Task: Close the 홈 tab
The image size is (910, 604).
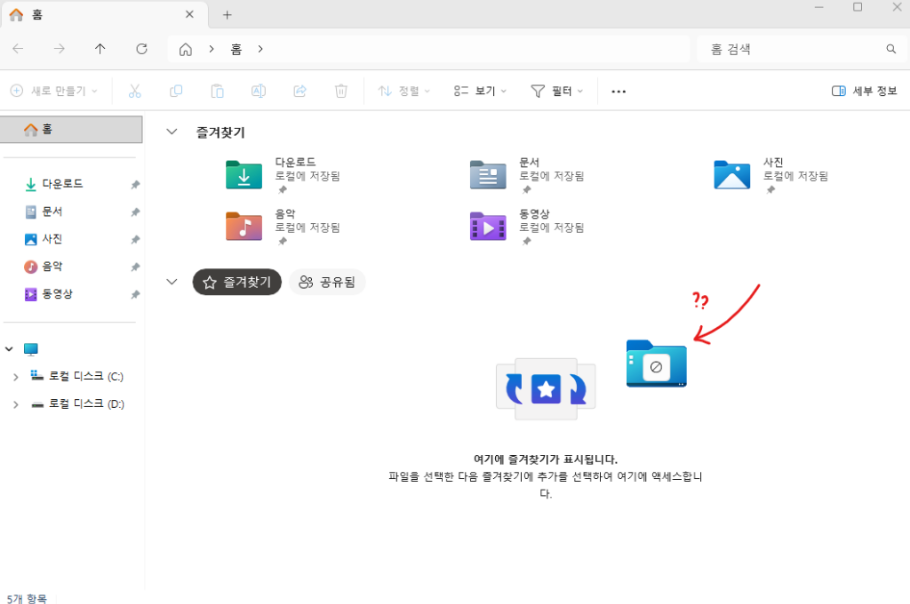Action: tap(190, 15)
